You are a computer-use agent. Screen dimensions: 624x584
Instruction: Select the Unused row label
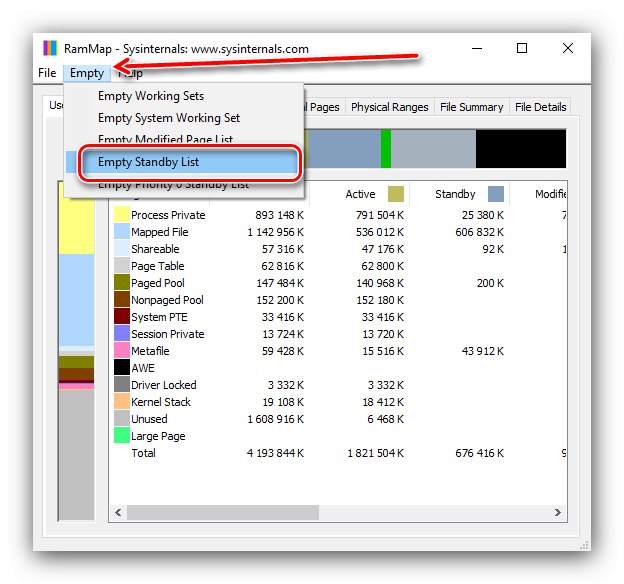point(149,419)
